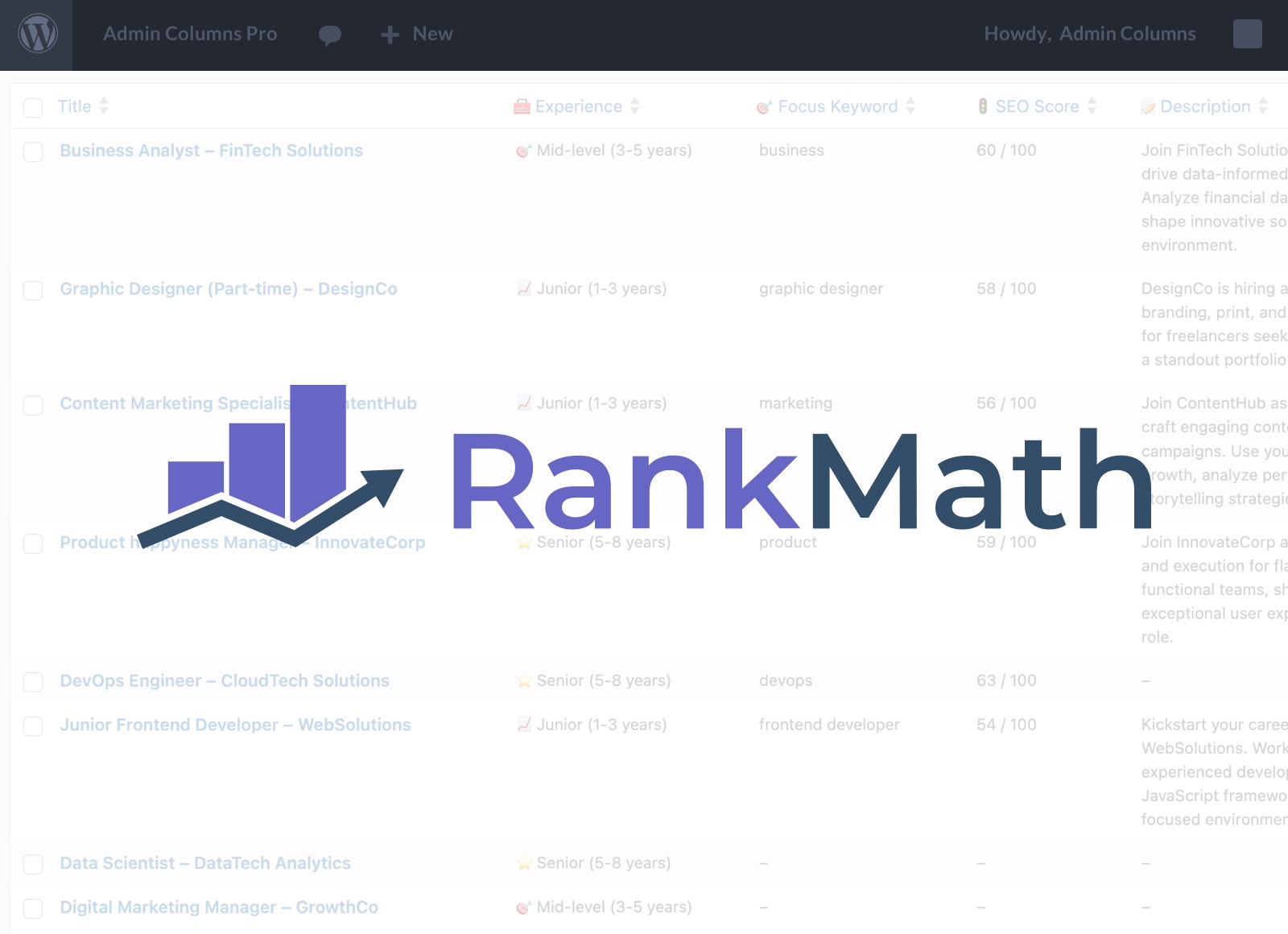This screenshot has height=934, width=1288.
Task: Click the Experience column briefcase icon
Action: click(522, 107)
